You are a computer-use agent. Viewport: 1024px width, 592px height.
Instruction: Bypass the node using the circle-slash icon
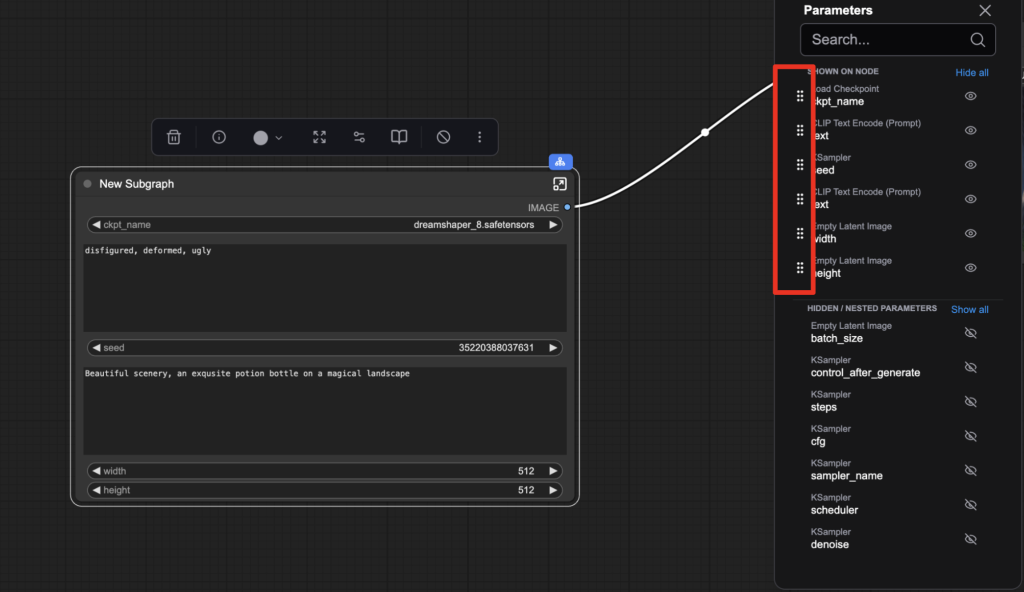444,137
